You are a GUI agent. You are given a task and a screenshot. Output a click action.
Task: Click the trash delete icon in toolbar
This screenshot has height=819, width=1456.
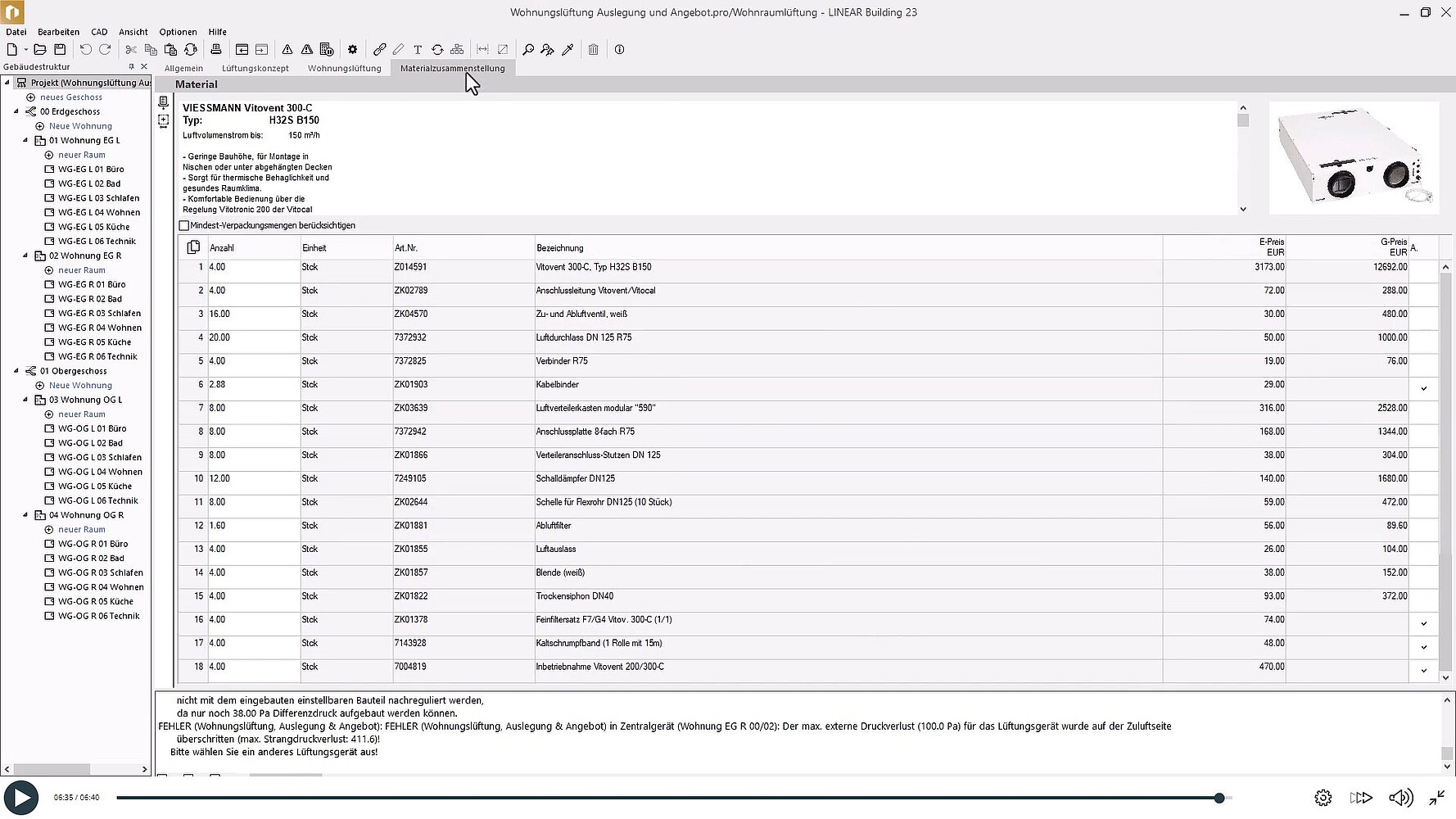[x=593, y=50]
